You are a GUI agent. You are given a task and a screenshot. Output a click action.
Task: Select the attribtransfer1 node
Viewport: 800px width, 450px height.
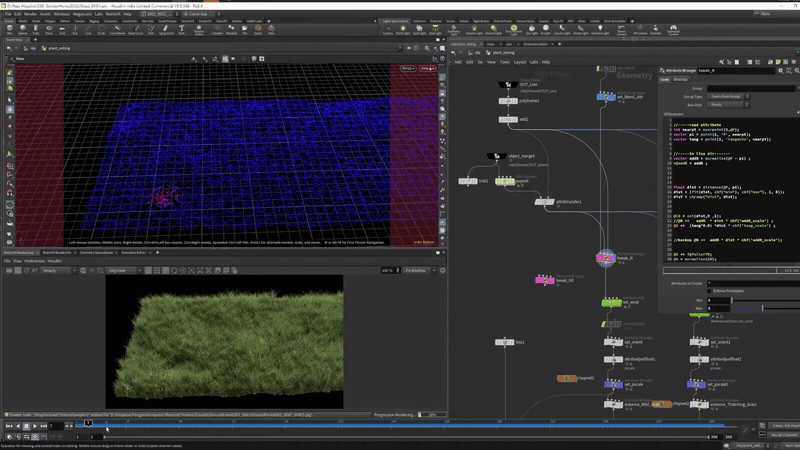pos(545,201)
